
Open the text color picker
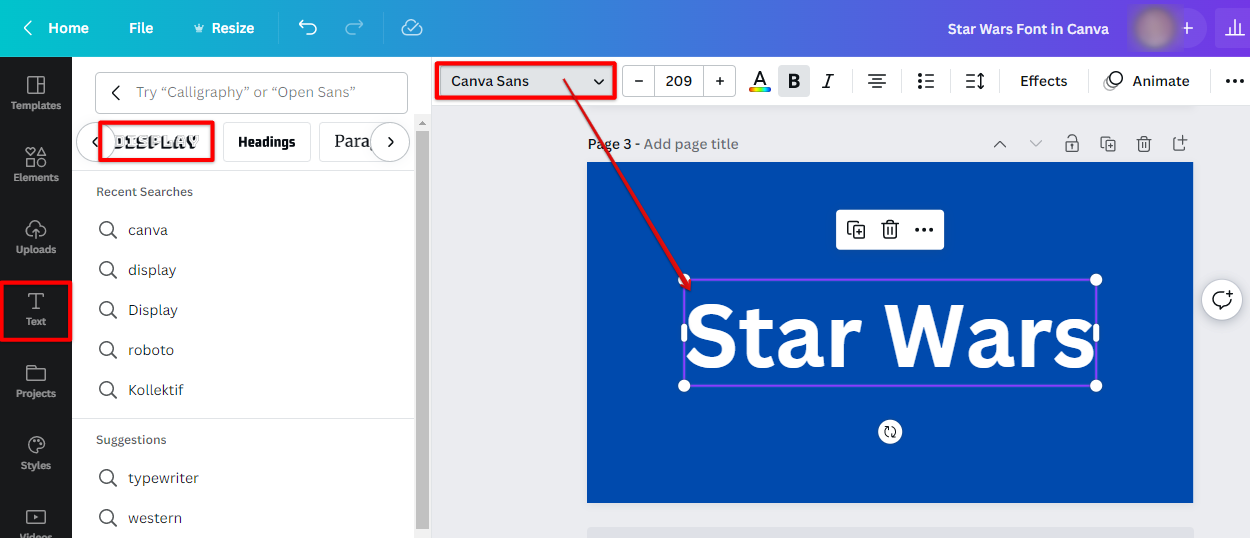tap(760, 81)
